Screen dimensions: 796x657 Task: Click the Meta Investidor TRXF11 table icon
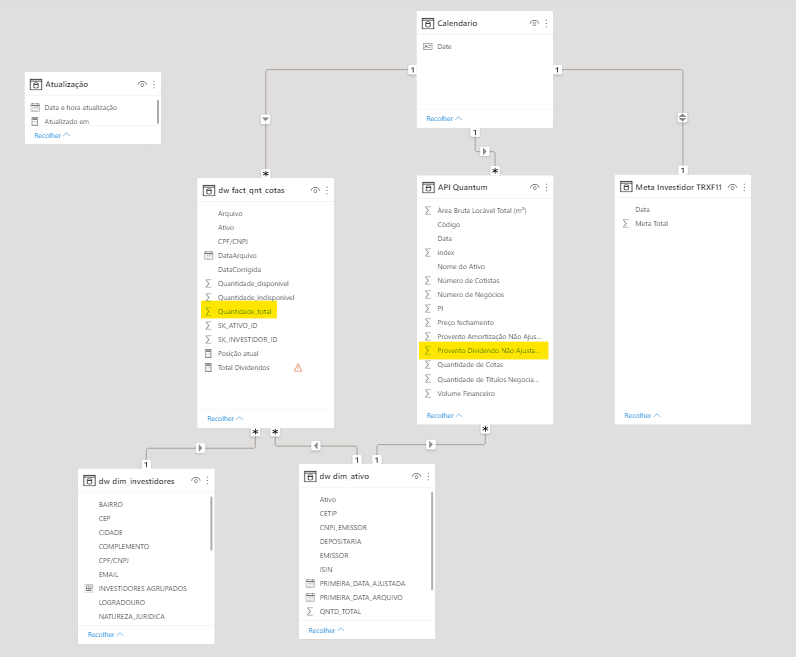click(626, 187)
